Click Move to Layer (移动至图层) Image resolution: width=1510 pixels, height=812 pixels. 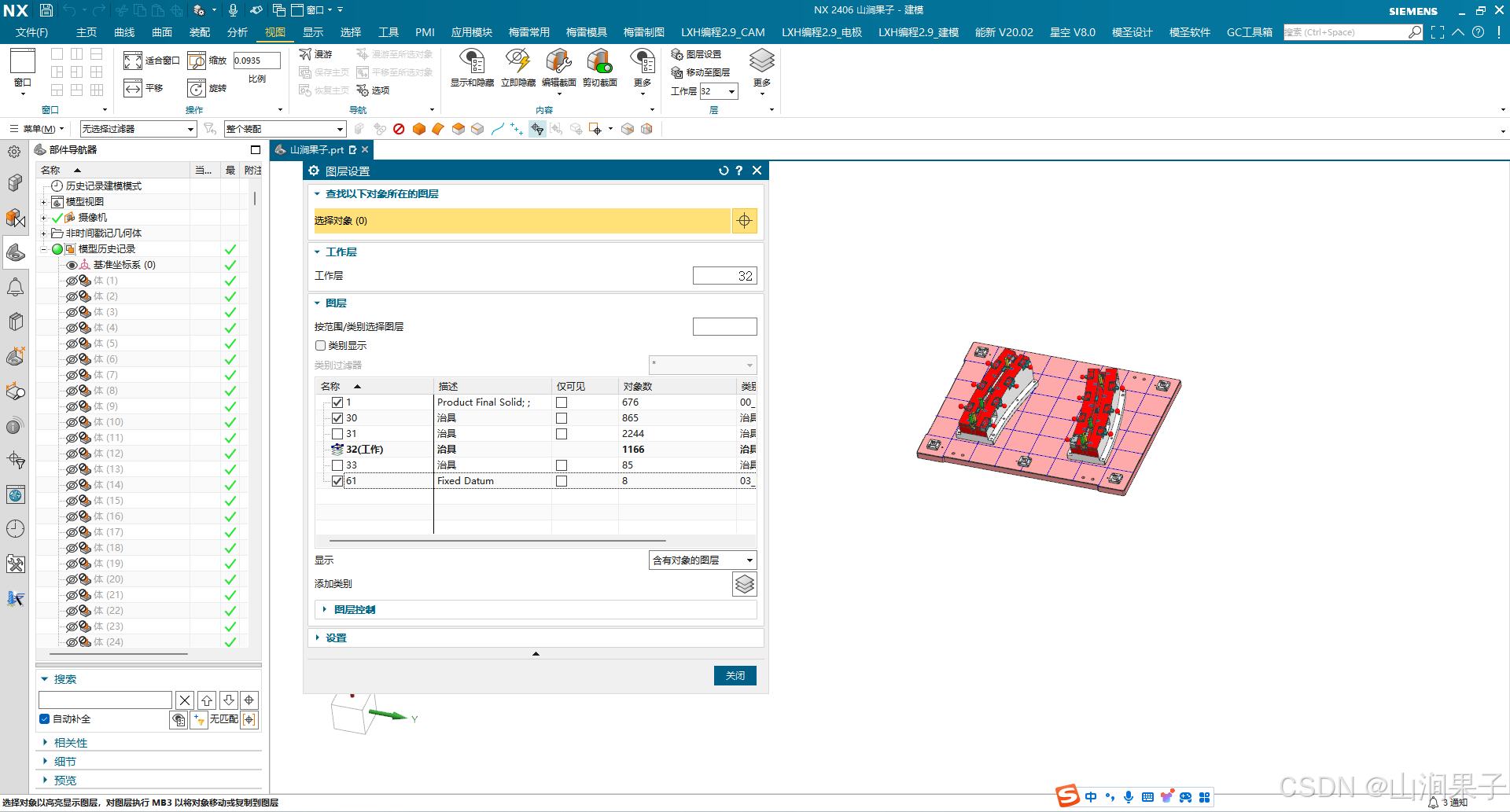pos(701,72)
